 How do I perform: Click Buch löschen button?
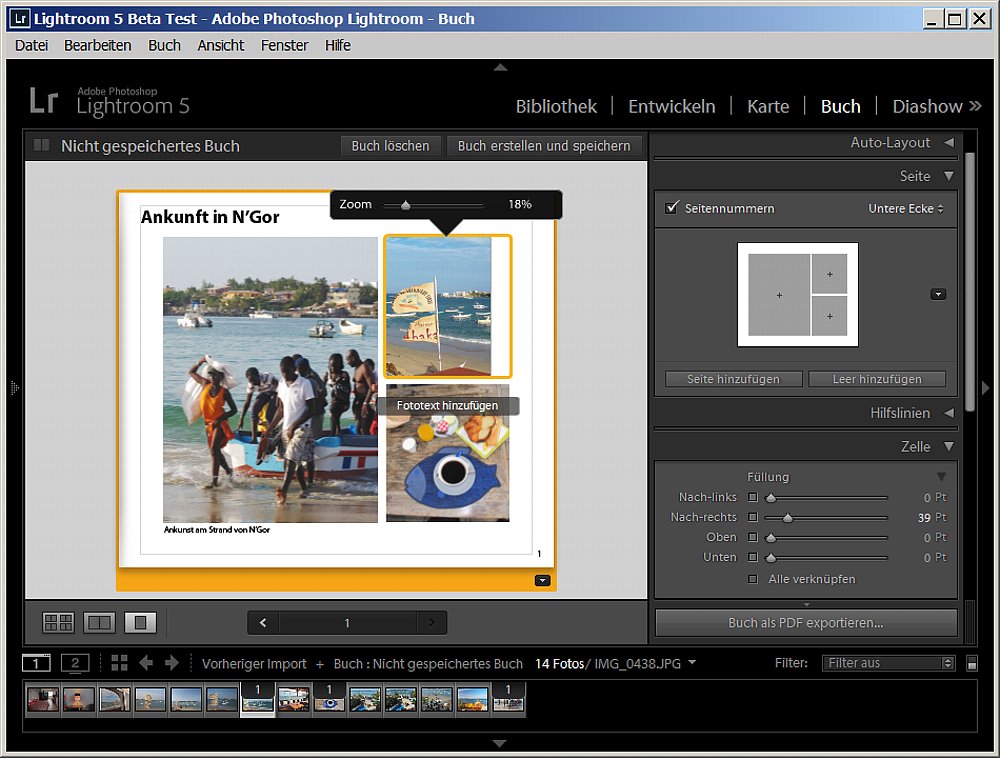[x=390, y=146]
